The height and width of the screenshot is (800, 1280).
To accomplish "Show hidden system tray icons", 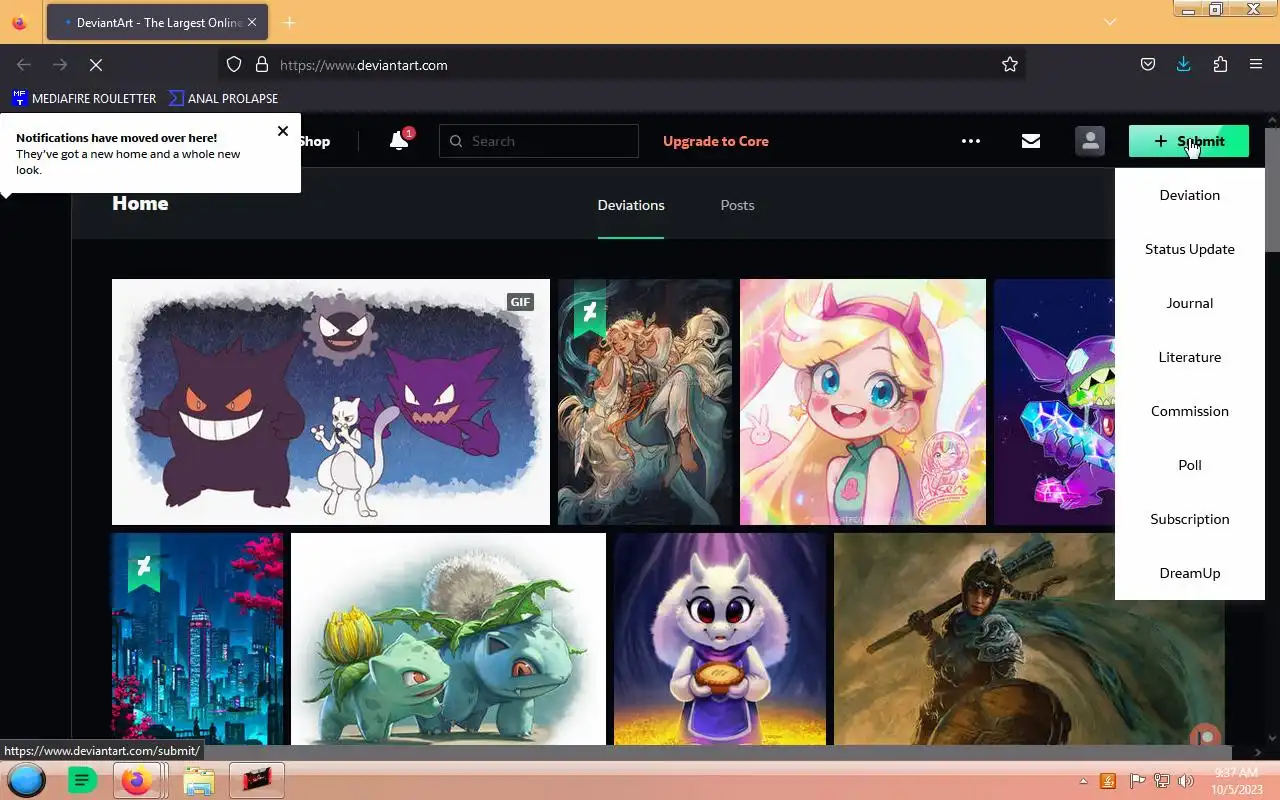I will click(x=1083, y=781).
